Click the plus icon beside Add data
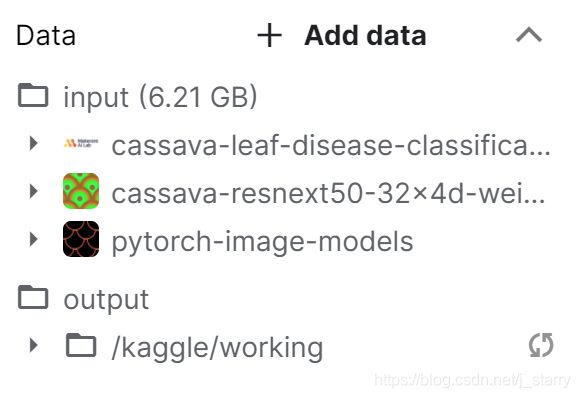Image resolution: width=580 pixels, height=398 pixels. 269,36
